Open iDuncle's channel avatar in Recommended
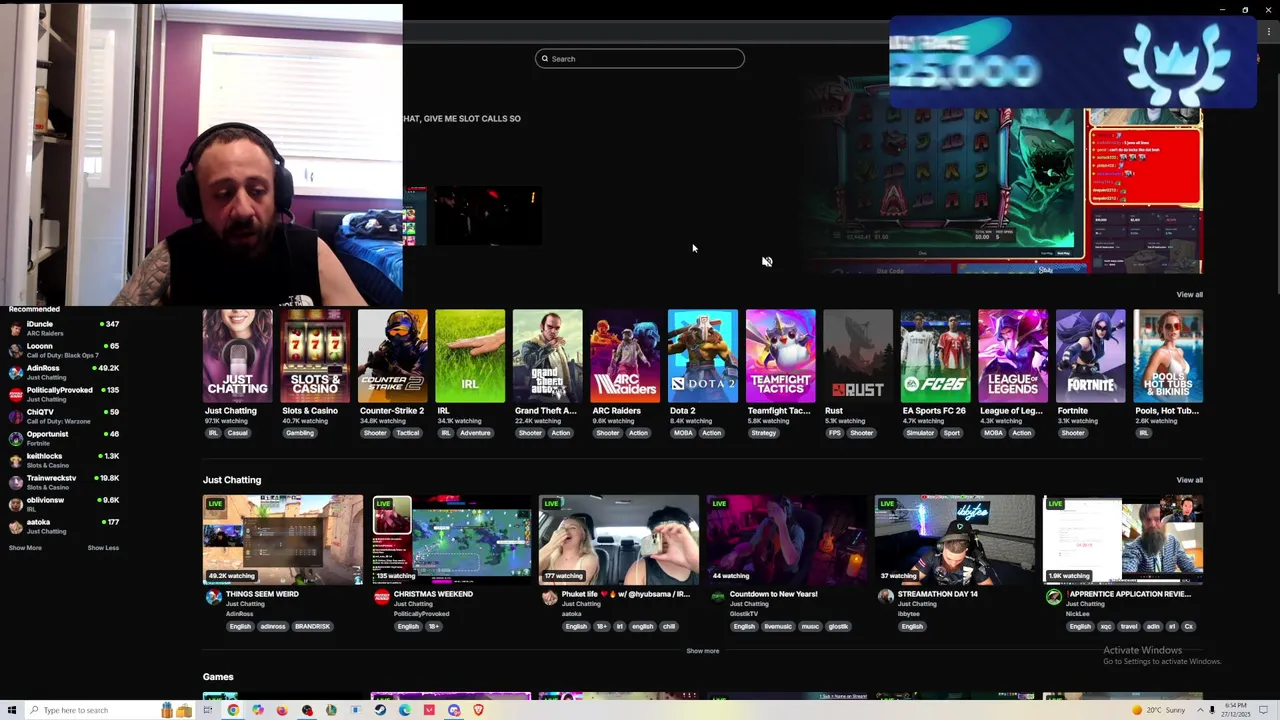 pyautogui.click(x=15, y=328)
